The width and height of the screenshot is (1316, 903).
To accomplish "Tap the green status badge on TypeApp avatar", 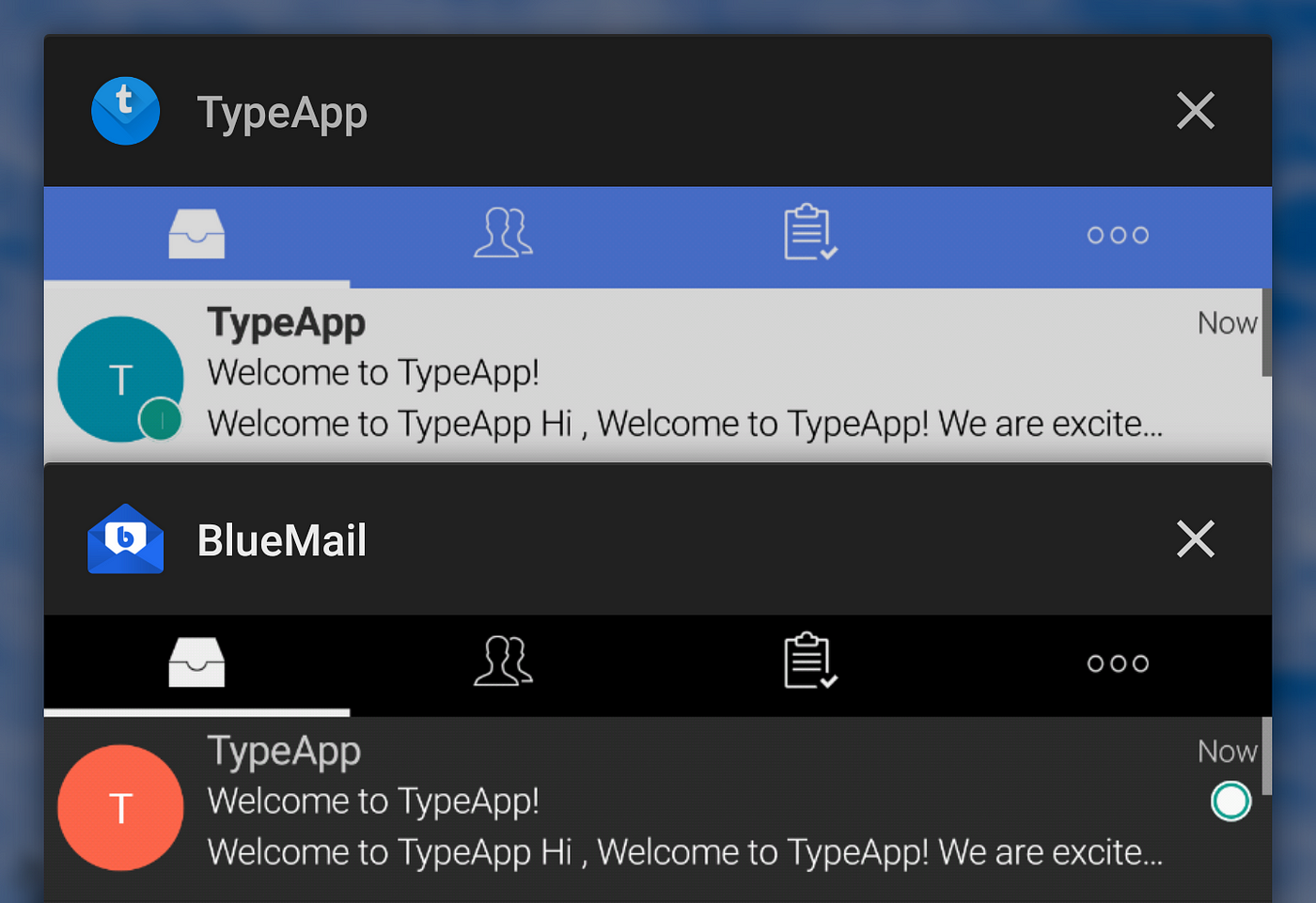I will pyautogui.click(x=161, y=419).
